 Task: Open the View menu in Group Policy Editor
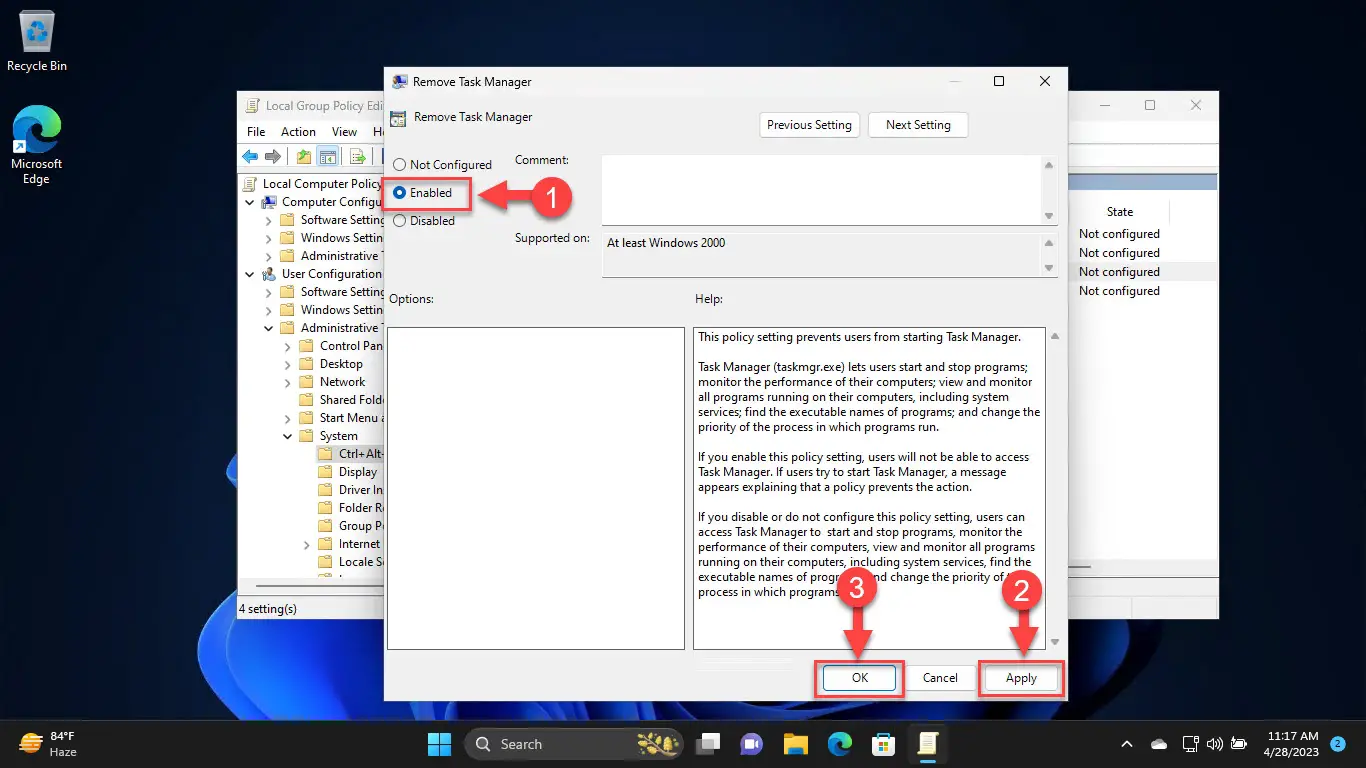(x=344, y=132)
